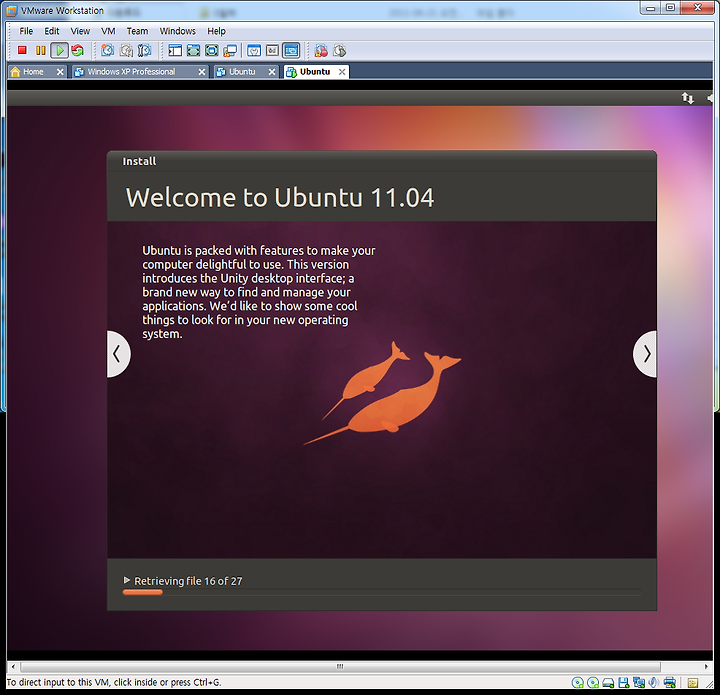Click the Install title text
Screen dimensions: 720x695
(139, 161)
